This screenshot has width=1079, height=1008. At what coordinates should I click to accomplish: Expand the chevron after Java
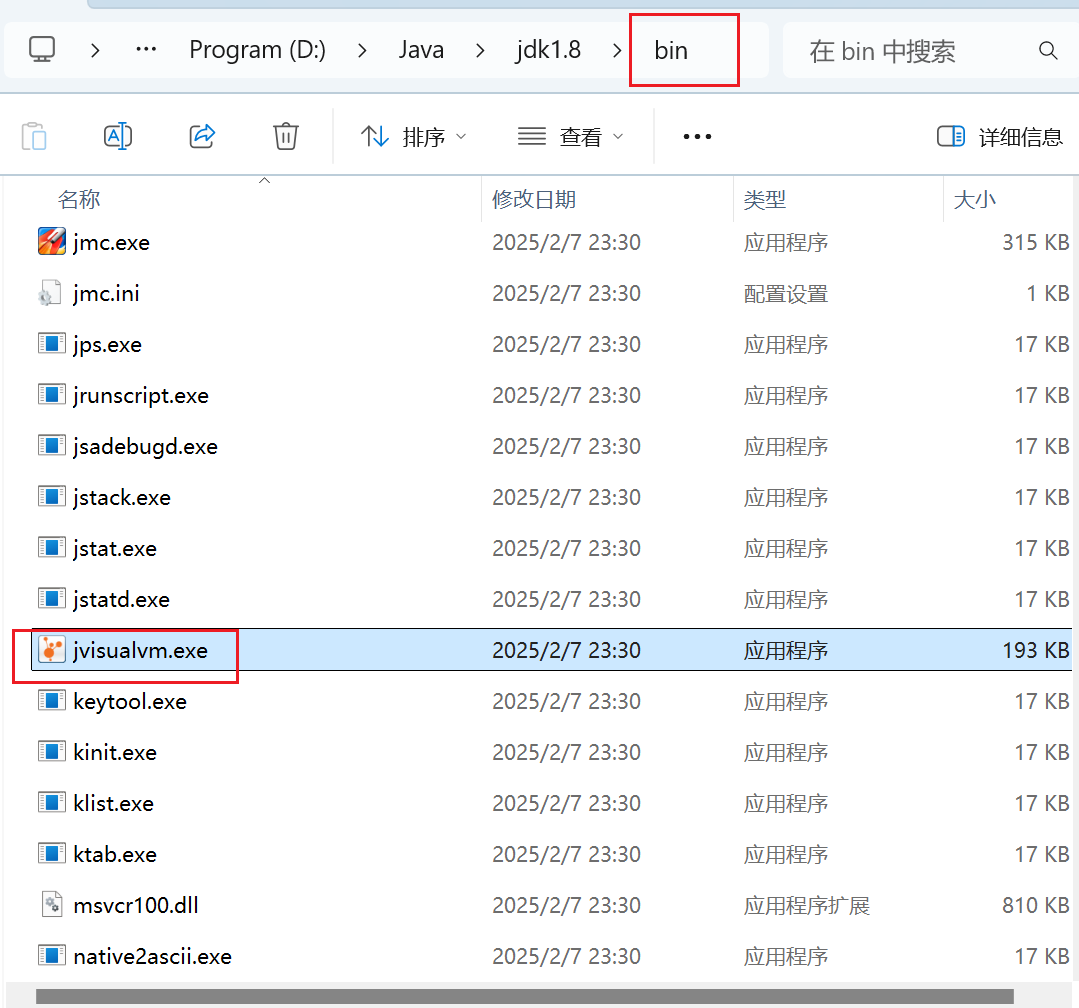click(480, 50)
